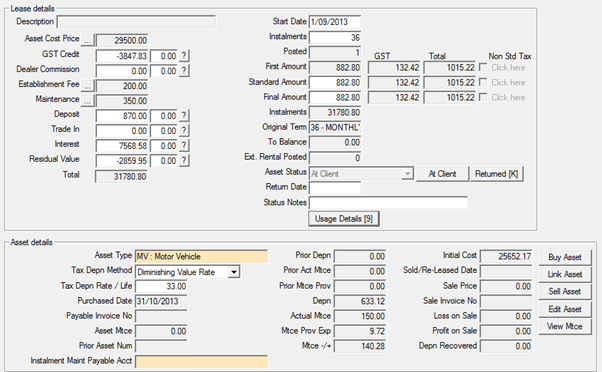Click the Establishment Fee value 200.00
This screenshot has width=602, height=372.
pyautogui.click(x=122, y=86)
